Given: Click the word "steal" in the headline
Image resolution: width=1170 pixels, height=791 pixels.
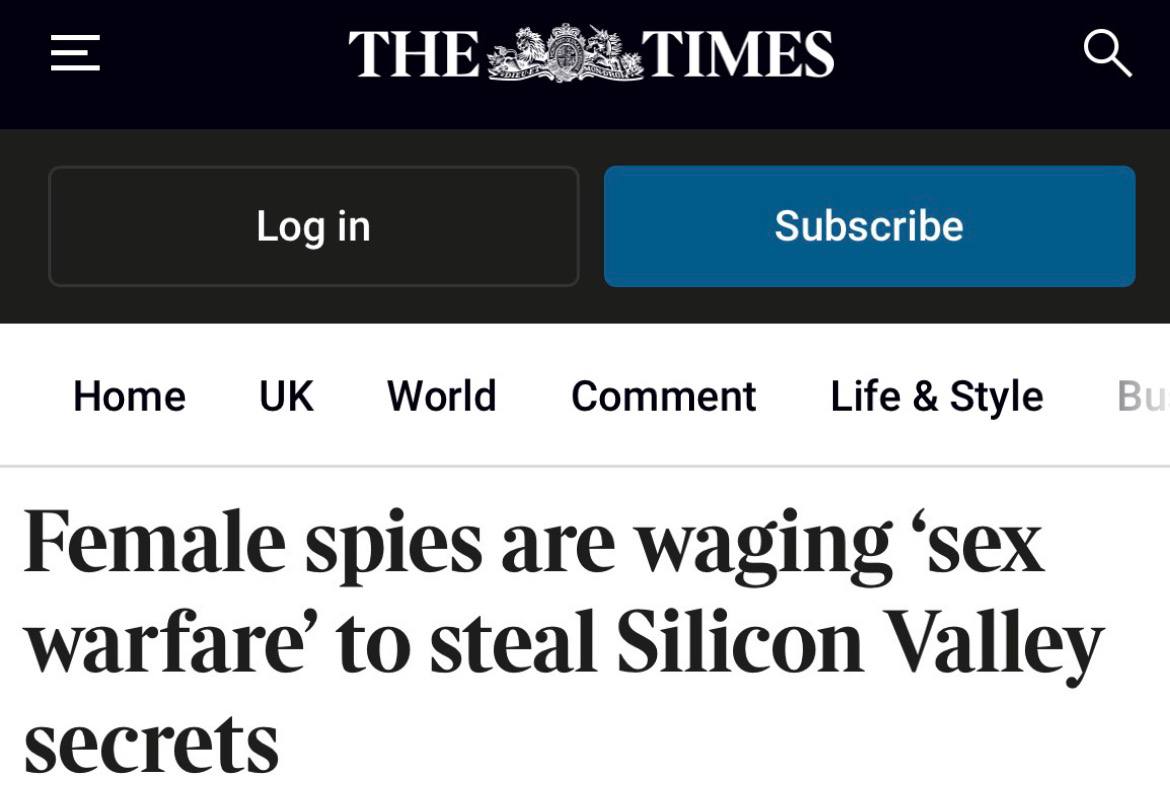Looking at the screenshot, I should coord(513,643).
